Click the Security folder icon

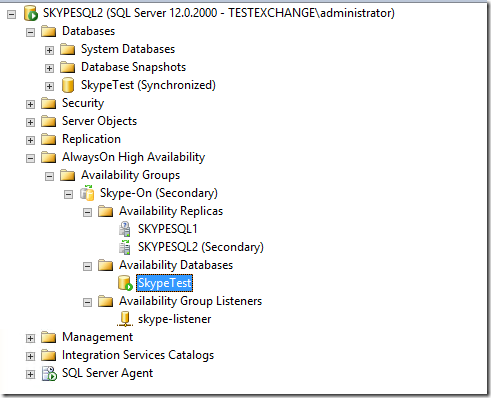(x=49, y=104)
